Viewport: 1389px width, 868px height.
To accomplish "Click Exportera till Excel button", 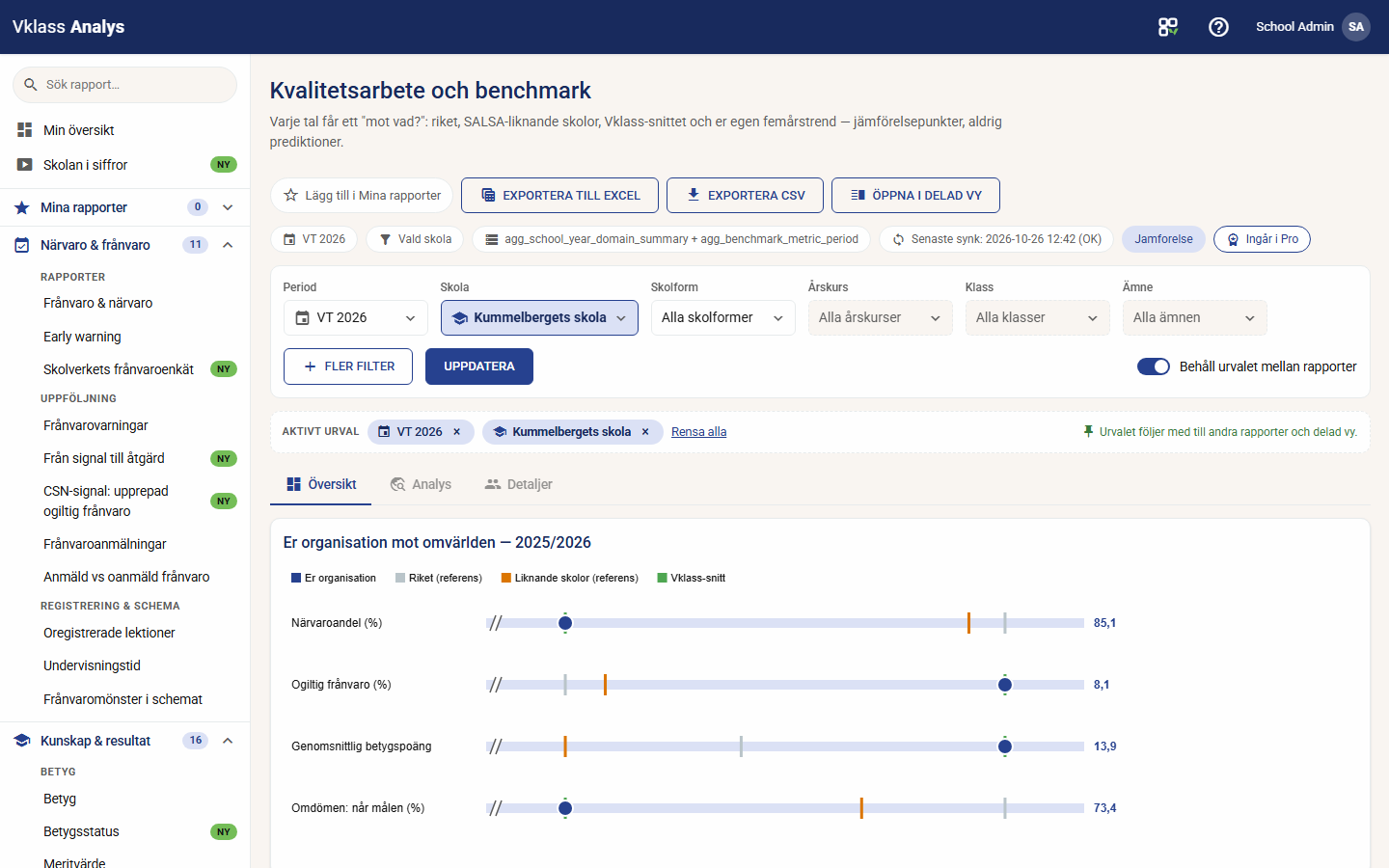I will pos(559,195).
